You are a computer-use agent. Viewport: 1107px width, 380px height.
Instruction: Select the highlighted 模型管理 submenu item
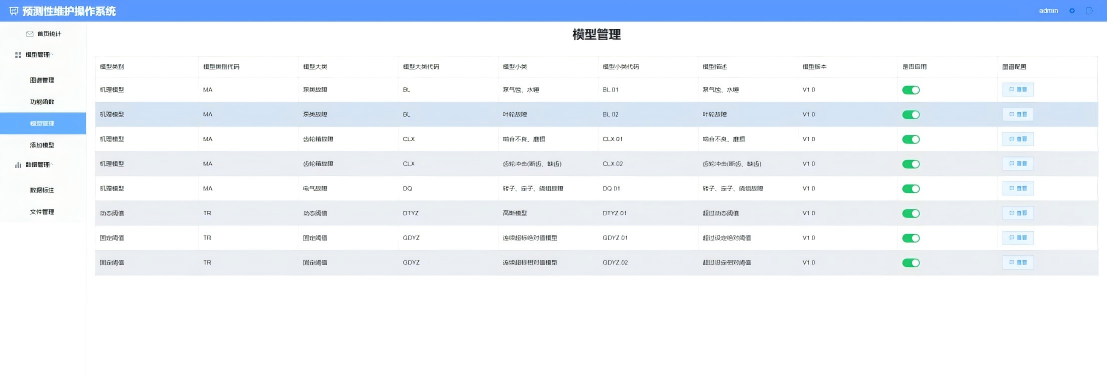pos(42,124)
